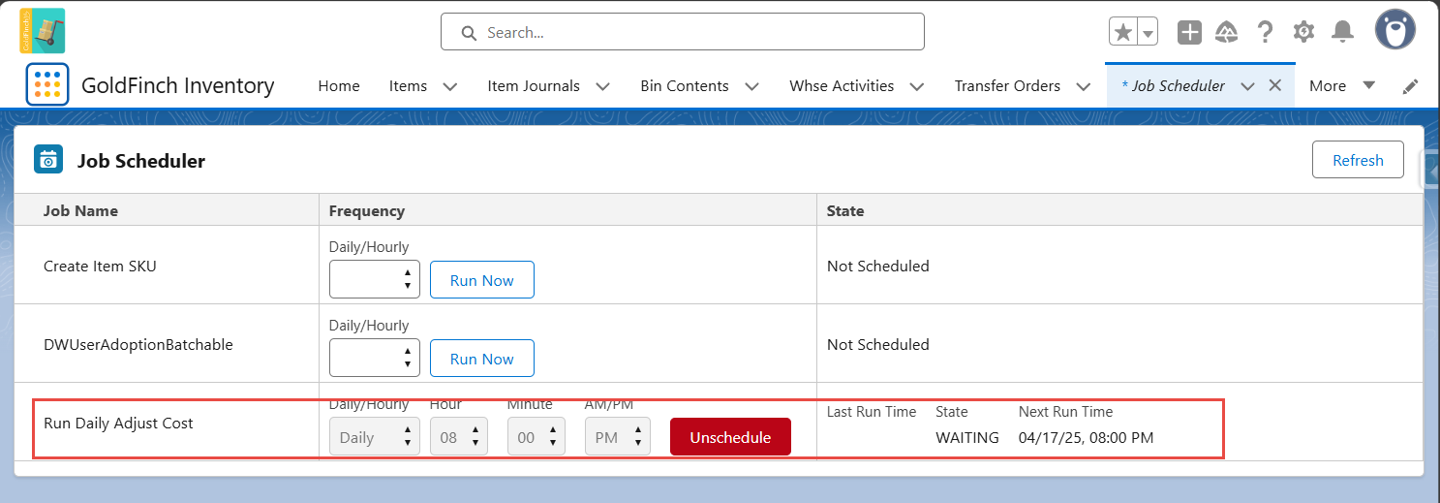Click Not Scheduled for Create Item SKU
This screenshot has height=503, width=1440.
878,266
